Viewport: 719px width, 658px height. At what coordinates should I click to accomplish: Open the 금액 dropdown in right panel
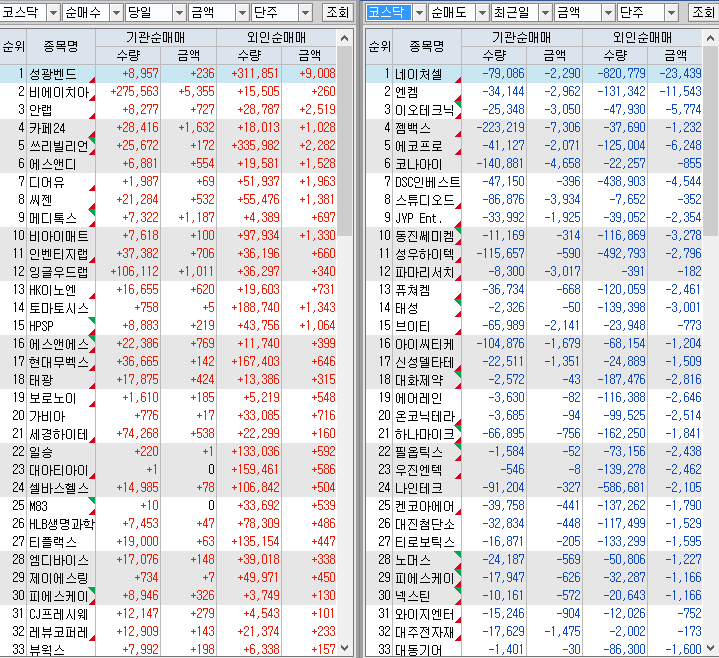coord(608,12)
